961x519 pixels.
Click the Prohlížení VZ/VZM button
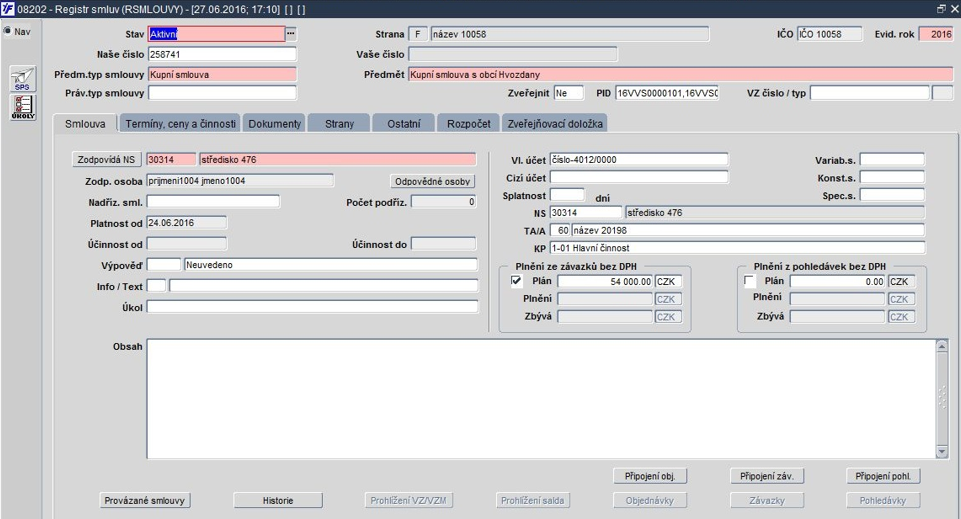(409, 501)
